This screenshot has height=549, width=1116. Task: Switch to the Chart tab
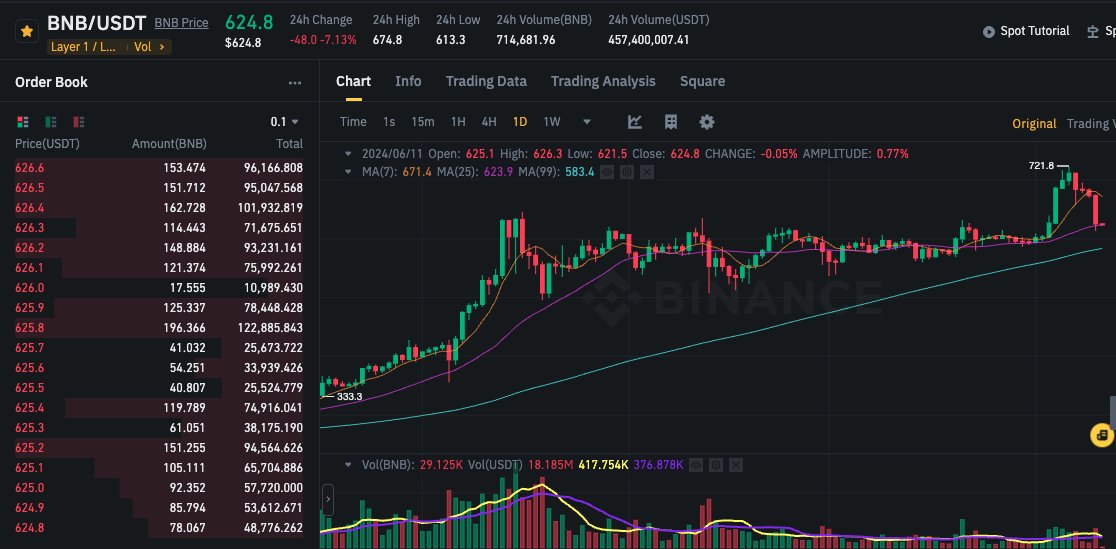coord(354,81)
